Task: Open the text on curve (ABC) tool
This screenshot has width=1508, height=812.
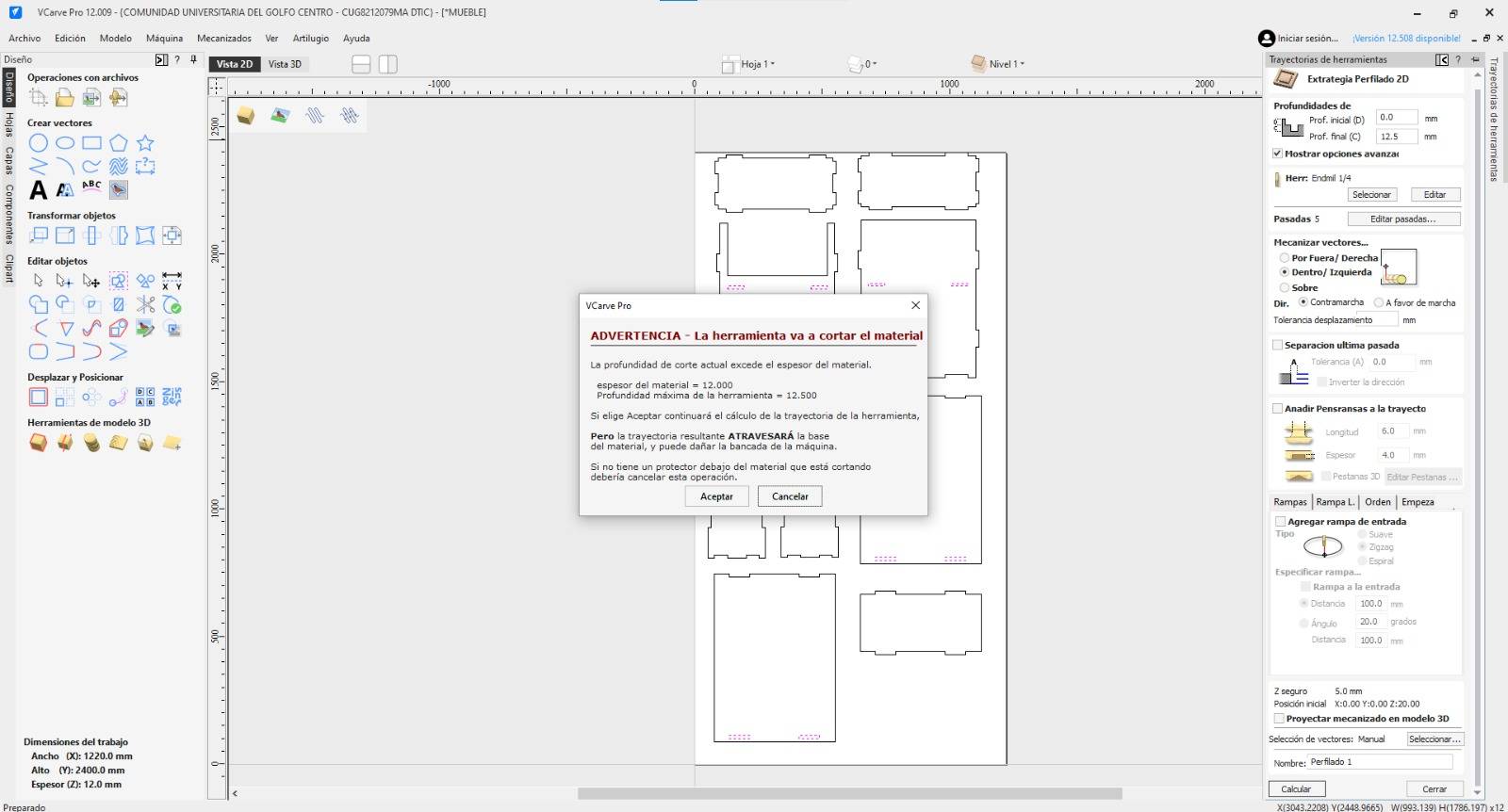Action: coord(91,187)
